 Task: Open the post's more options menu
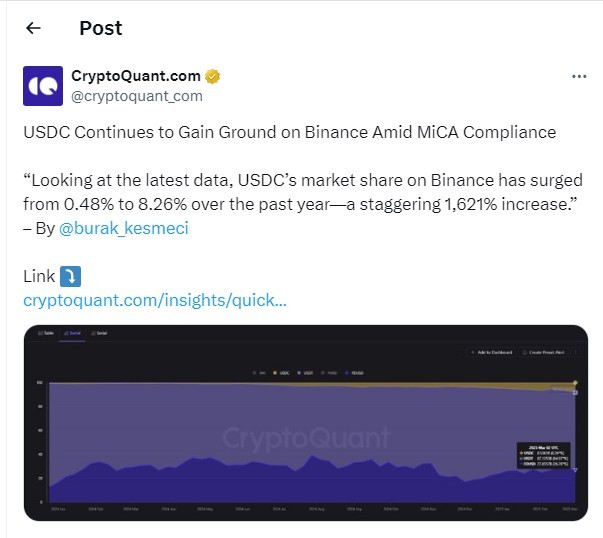click(579, 76)
